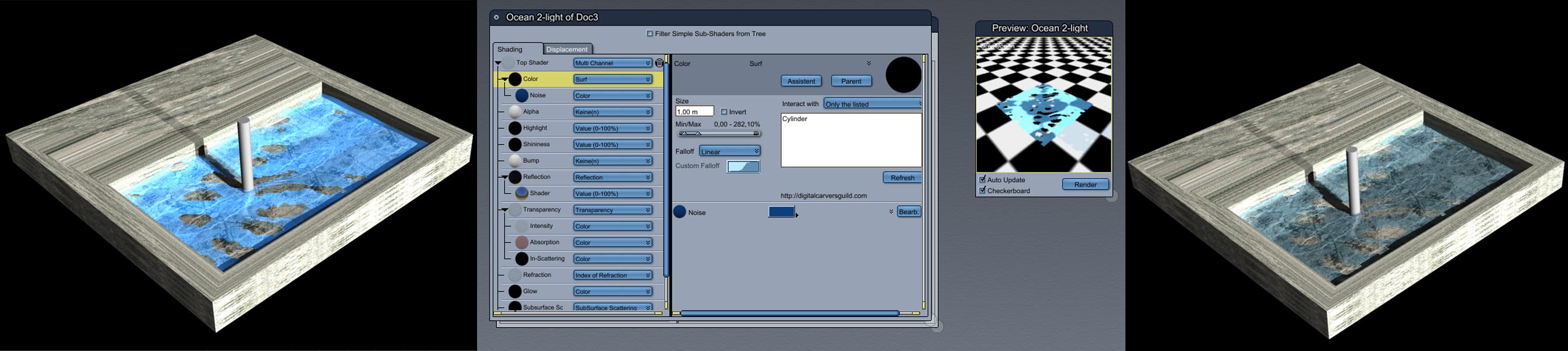
Task: Click the Glow channel sphere icon
Action: (x=515, y=291)
